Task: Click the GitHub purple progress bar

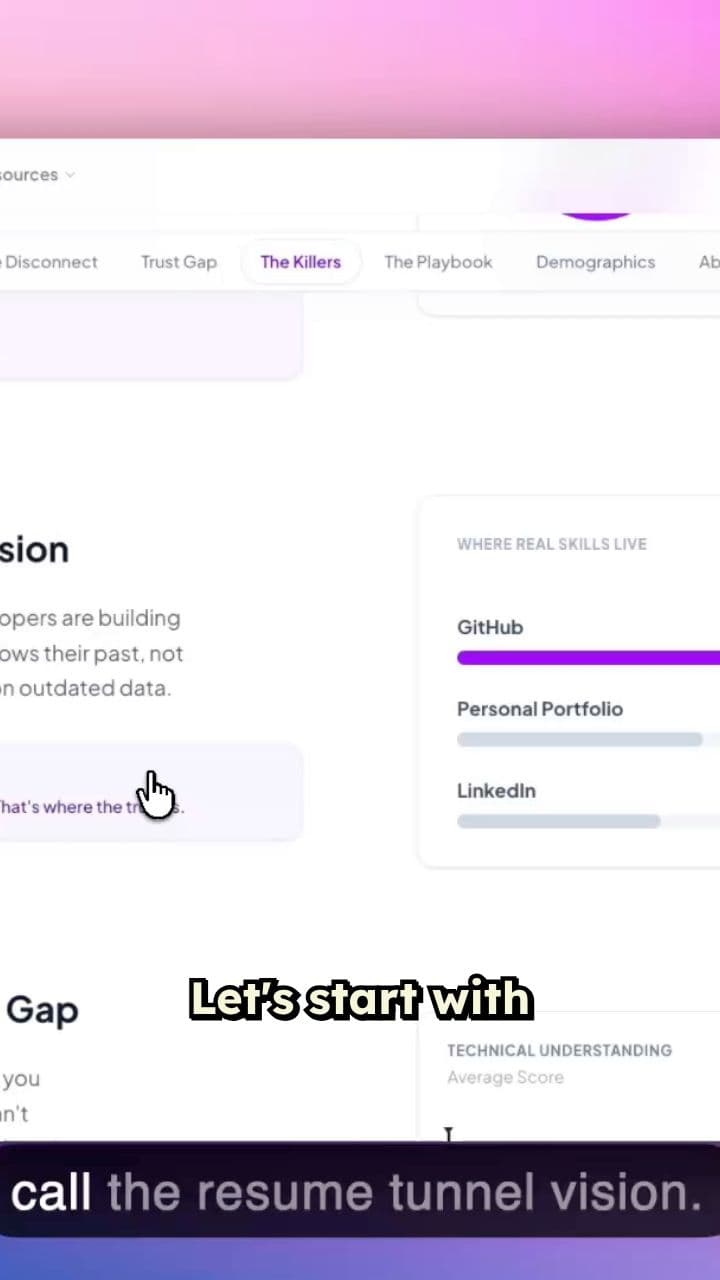Action: [x=588, y=658]
